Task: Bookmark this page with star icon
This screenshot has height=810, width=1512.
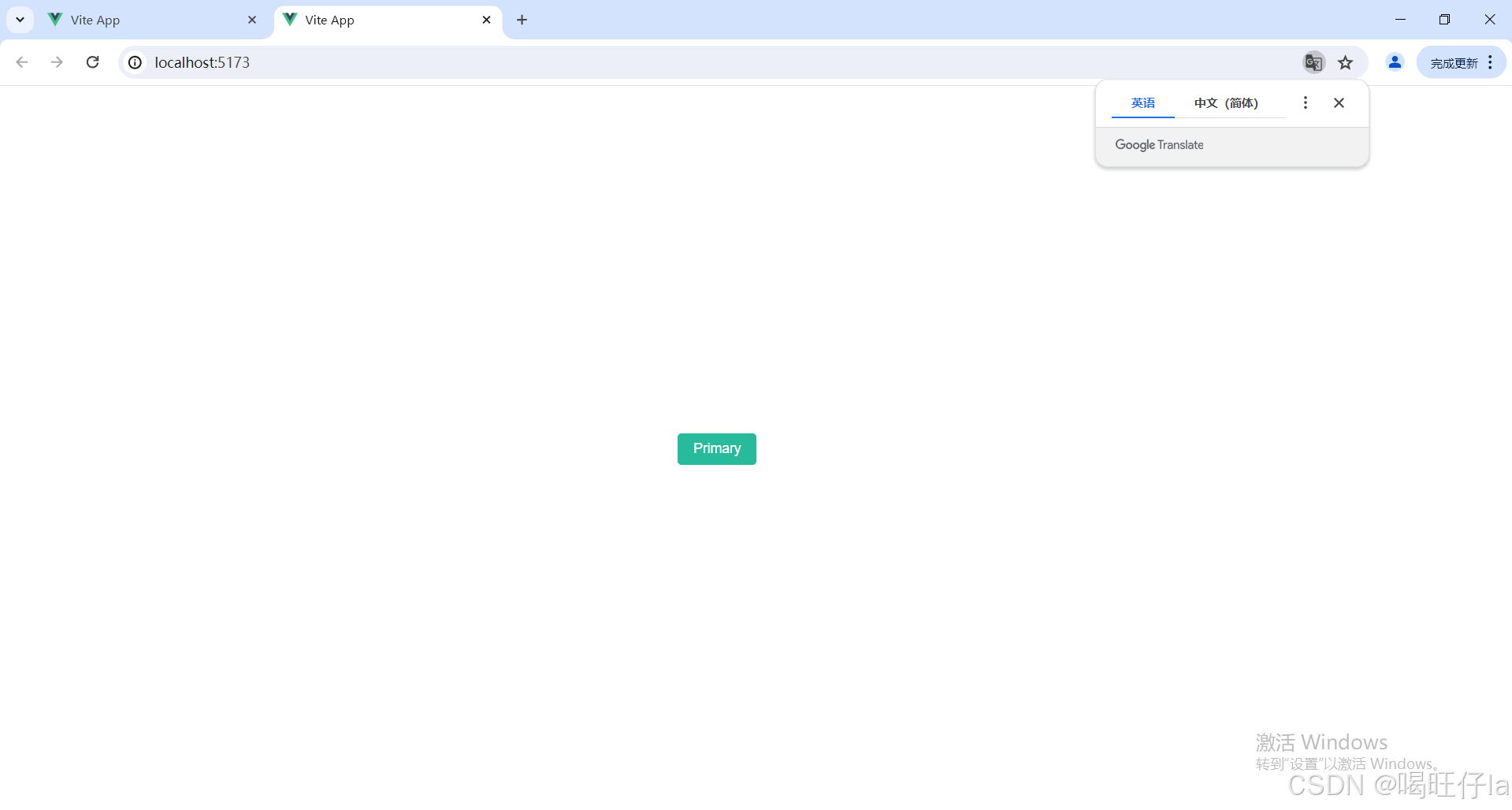Action: click(x=1346, y=62)
